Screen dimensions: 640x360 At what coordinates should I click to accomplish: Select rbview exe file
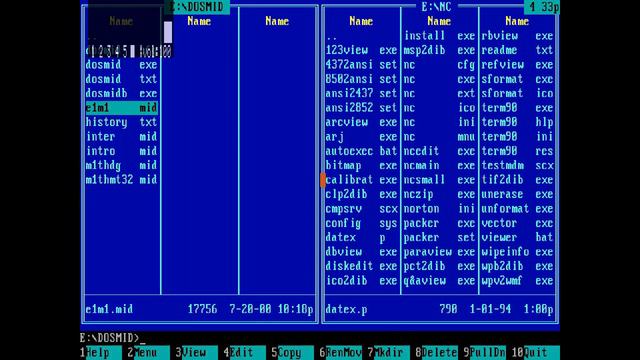coord(518,36)
